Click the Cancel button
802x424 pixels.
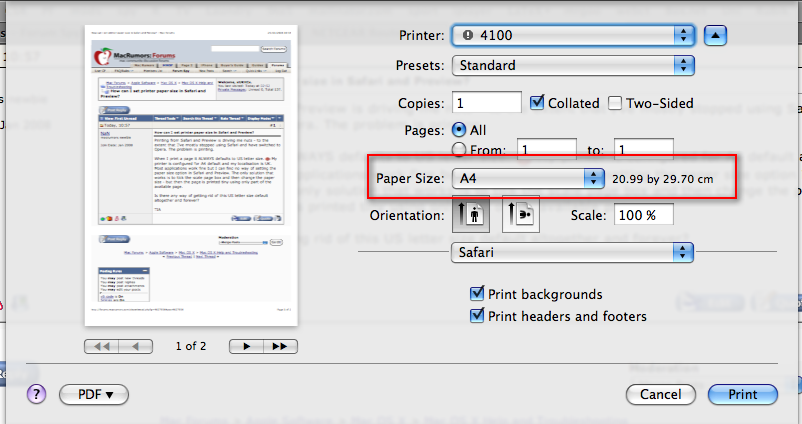(660, 394)
